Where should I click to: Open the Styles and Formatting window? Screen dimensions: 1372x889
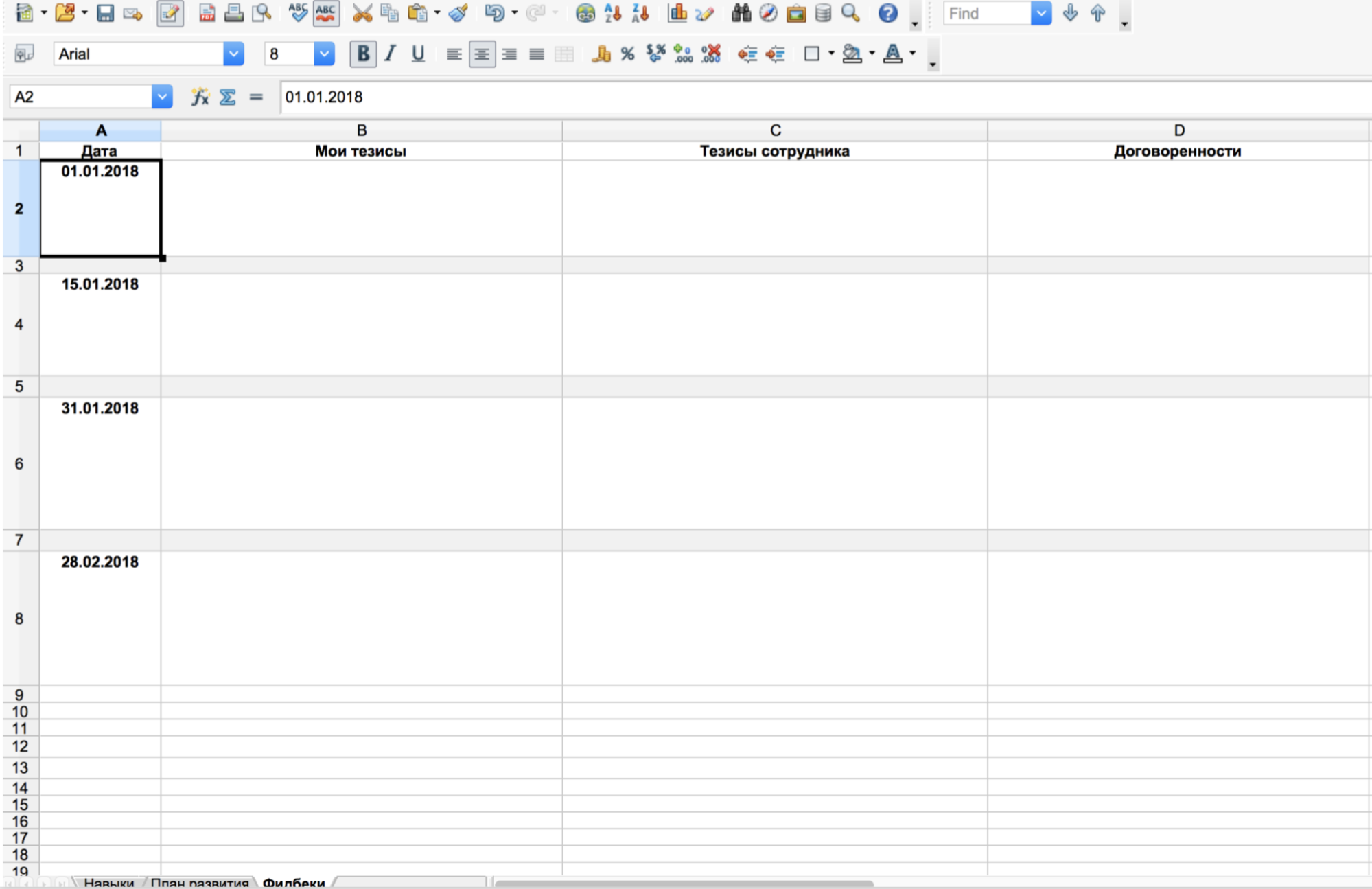click(24, 54)
